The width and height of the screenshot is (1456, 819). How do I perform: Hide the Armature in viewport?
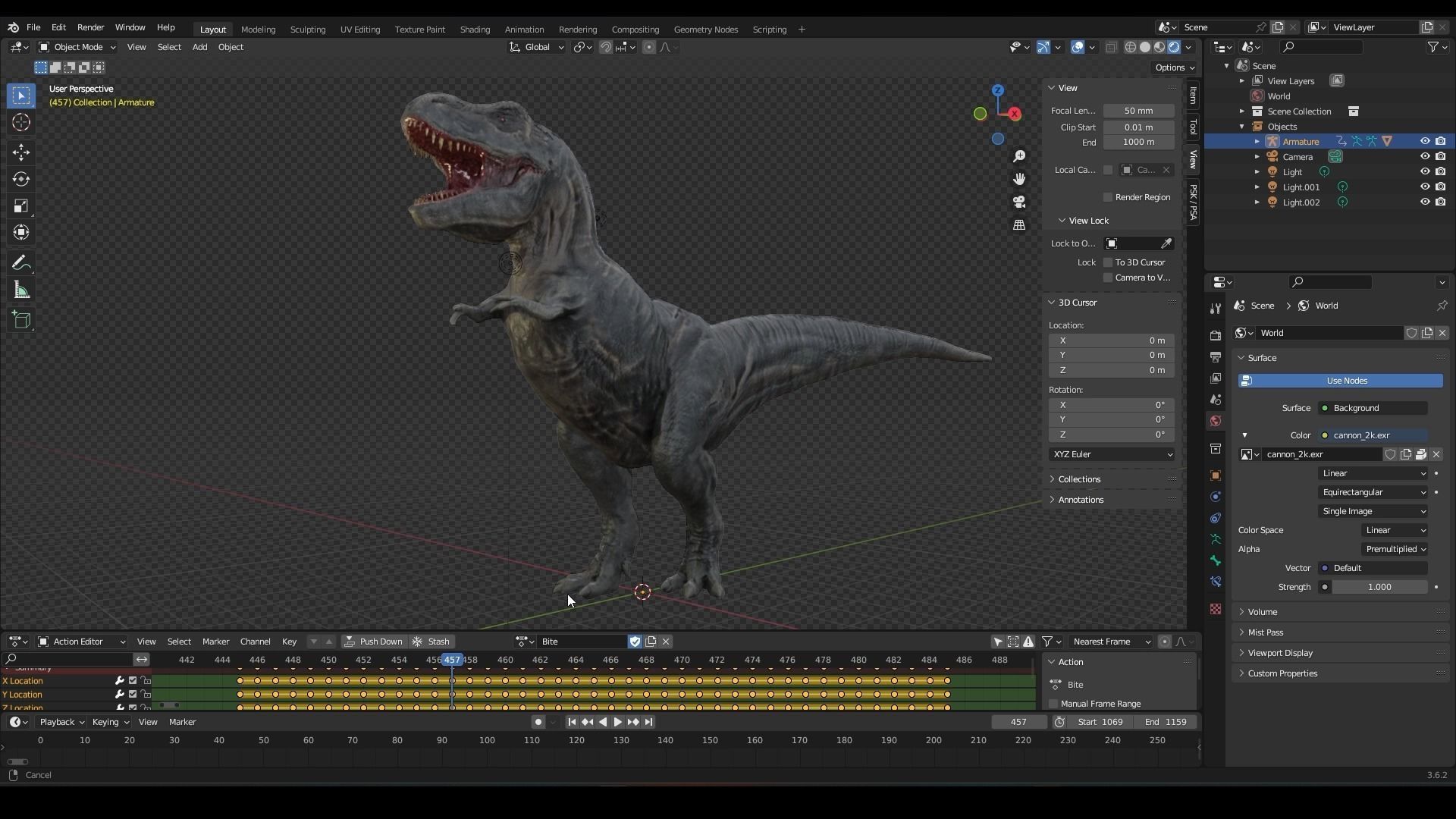pos(1425,141)
